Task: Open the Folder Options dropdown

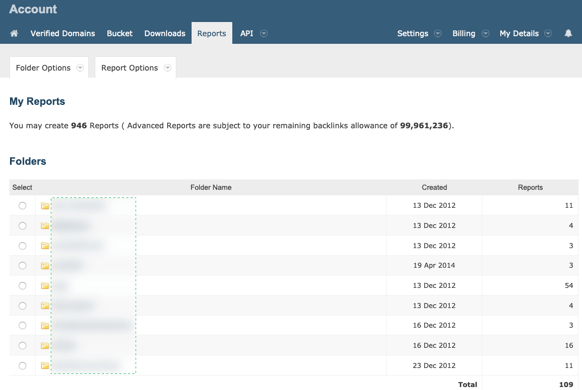Action: coord(49,68)
